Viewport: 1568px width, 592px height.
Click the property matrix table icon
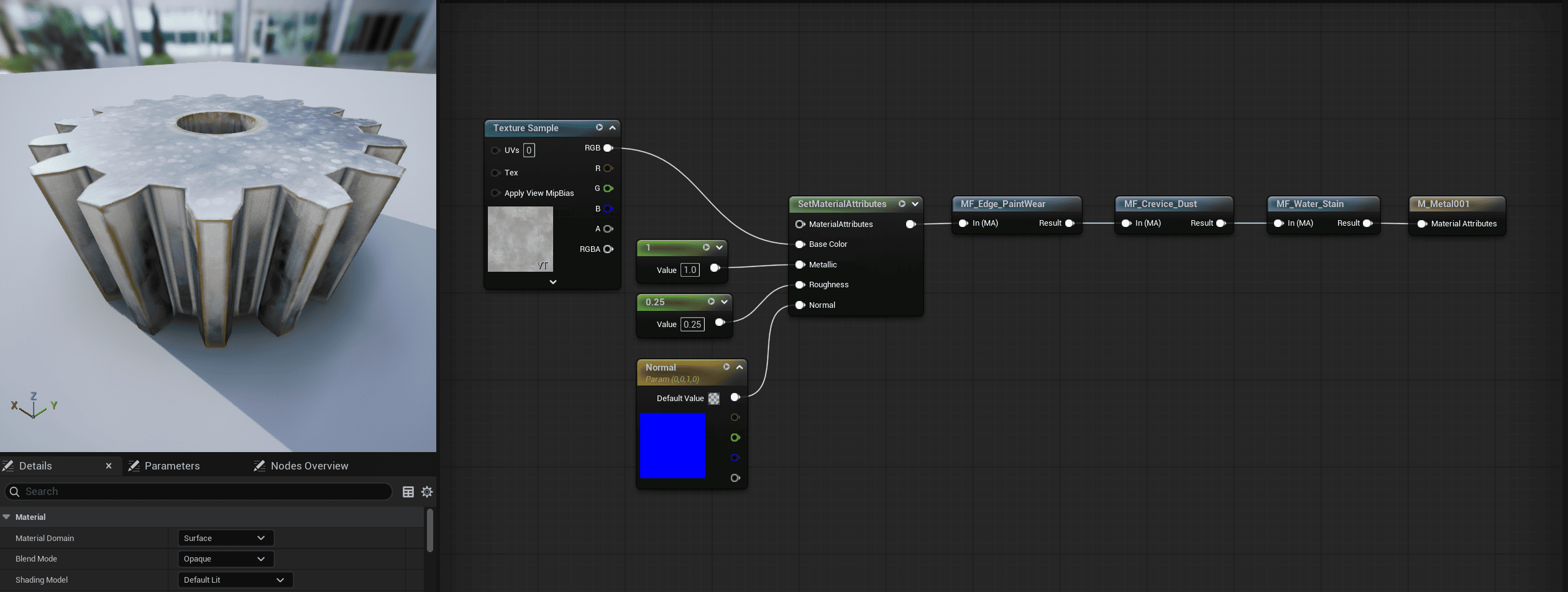tap(408, 492)
